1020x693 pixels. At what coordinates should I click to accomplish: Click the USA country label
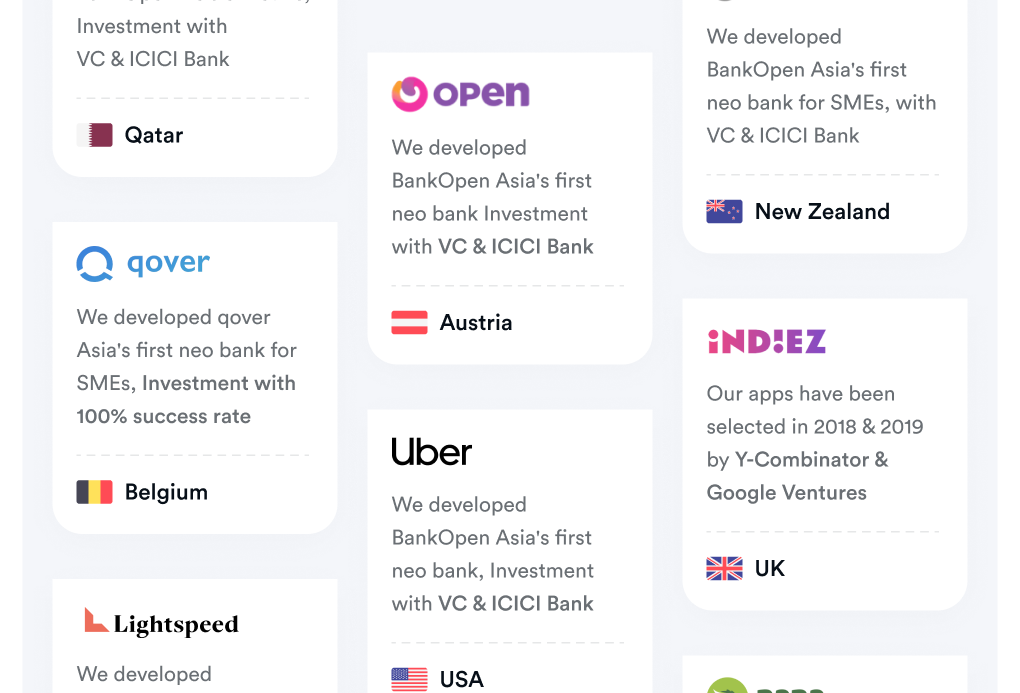(462, 679)
